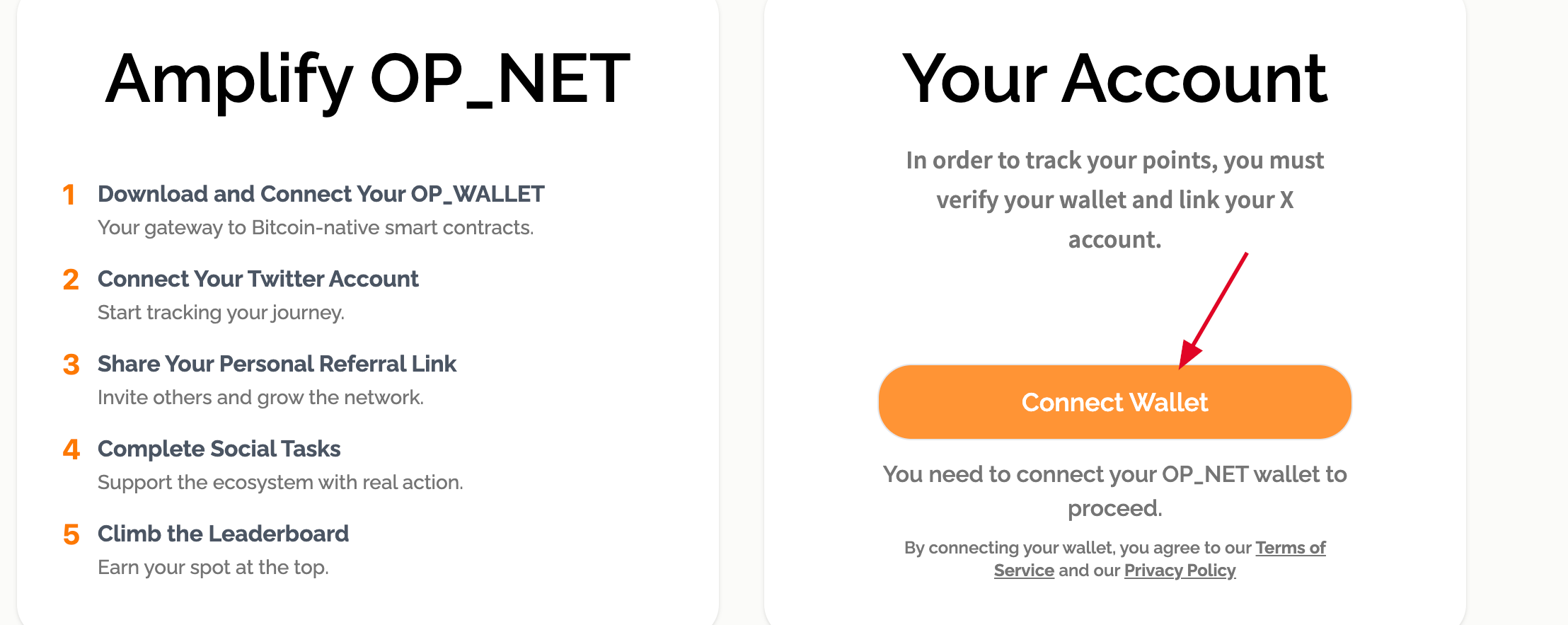Click "Invite others and grow the network" text

click(260, 398)
